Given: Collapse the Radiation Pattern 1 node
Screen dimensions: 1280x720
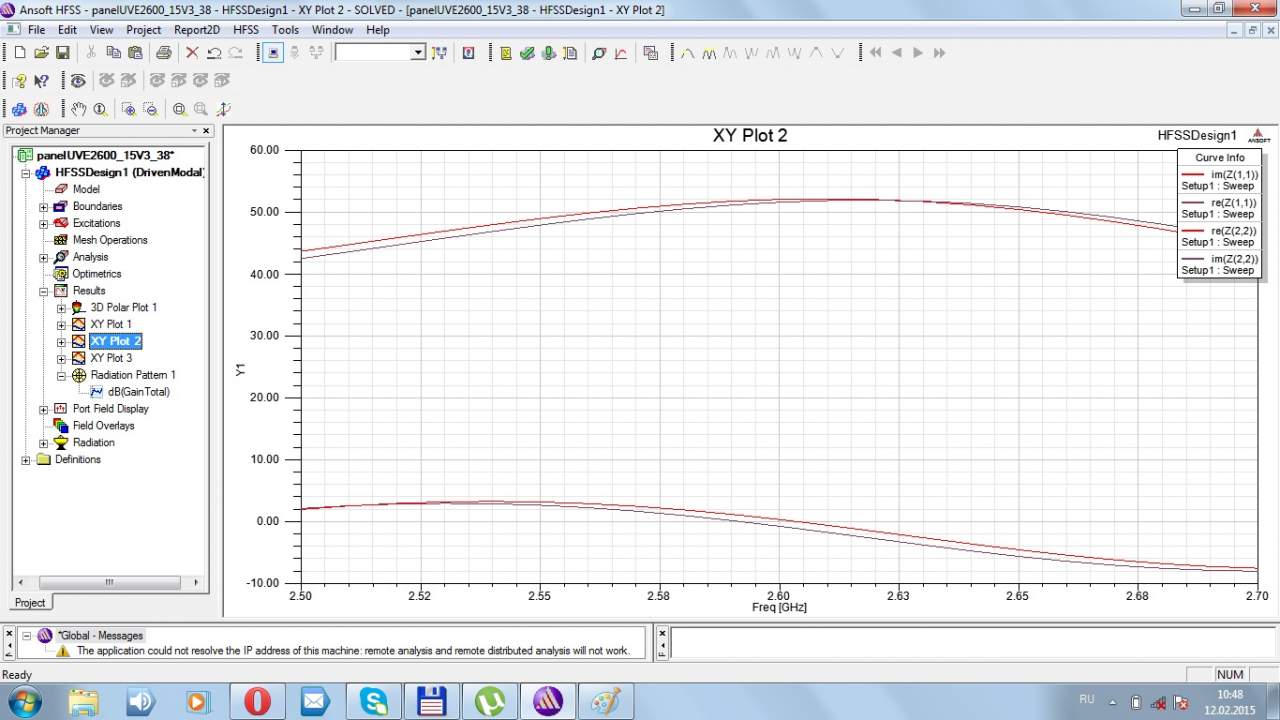Looking at the screenshot, I should (x=61, y=376).
